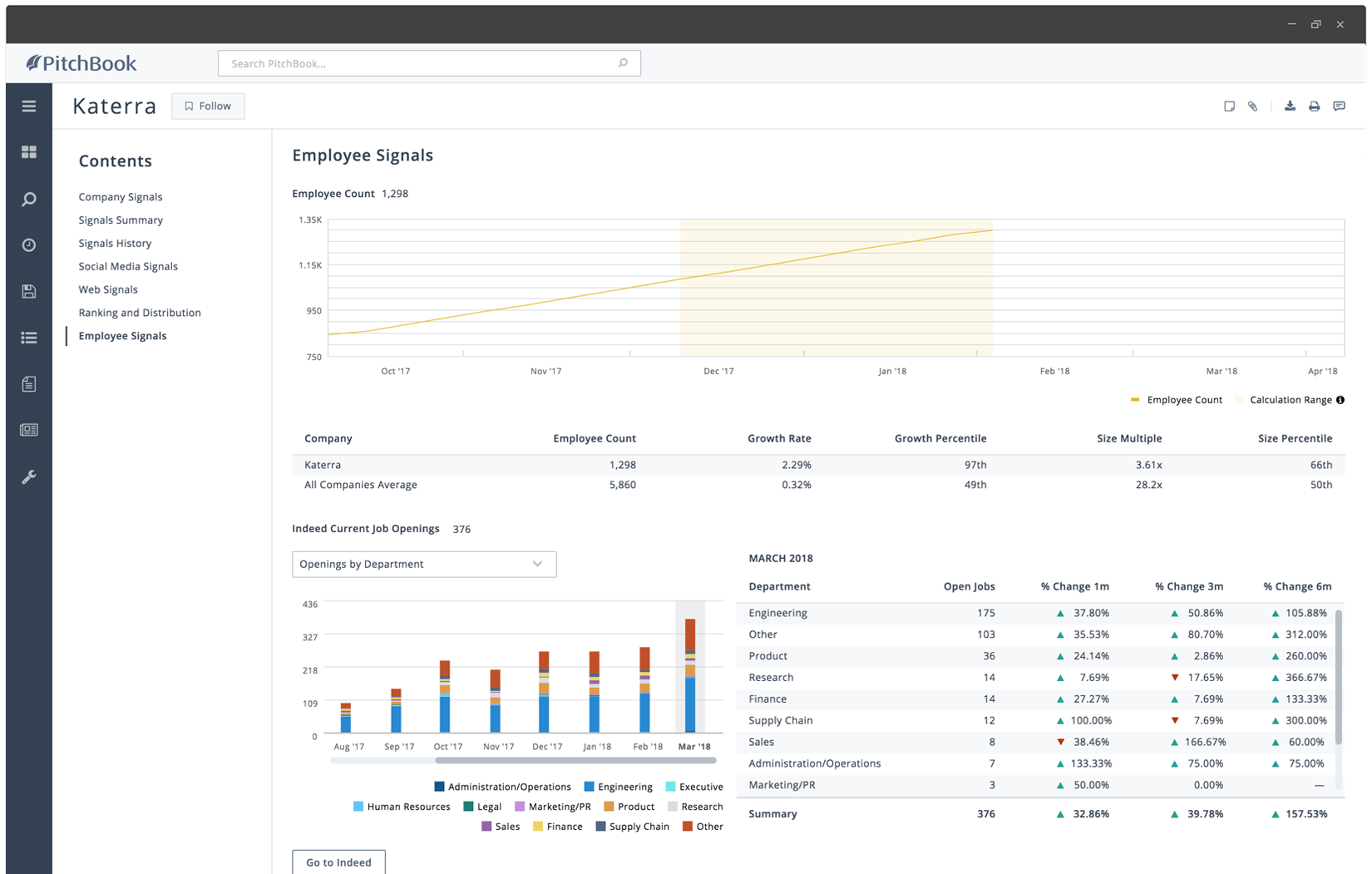Click the Katerra row in company table
The width and height of the screenshot is (1372, 874).
(818, 465)
